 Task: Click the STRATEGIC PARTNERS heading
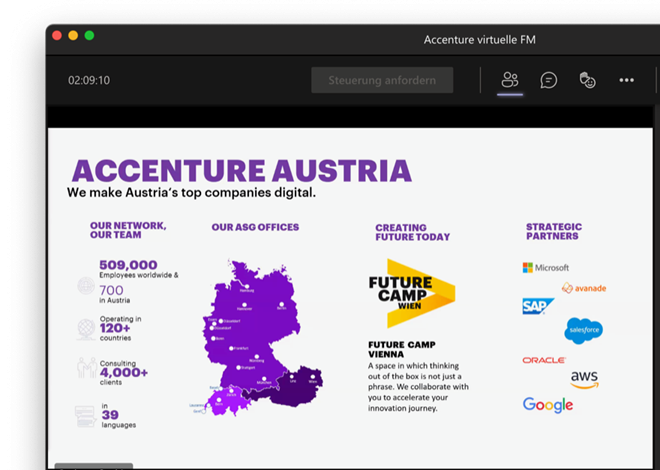click(x=554, y=231)
